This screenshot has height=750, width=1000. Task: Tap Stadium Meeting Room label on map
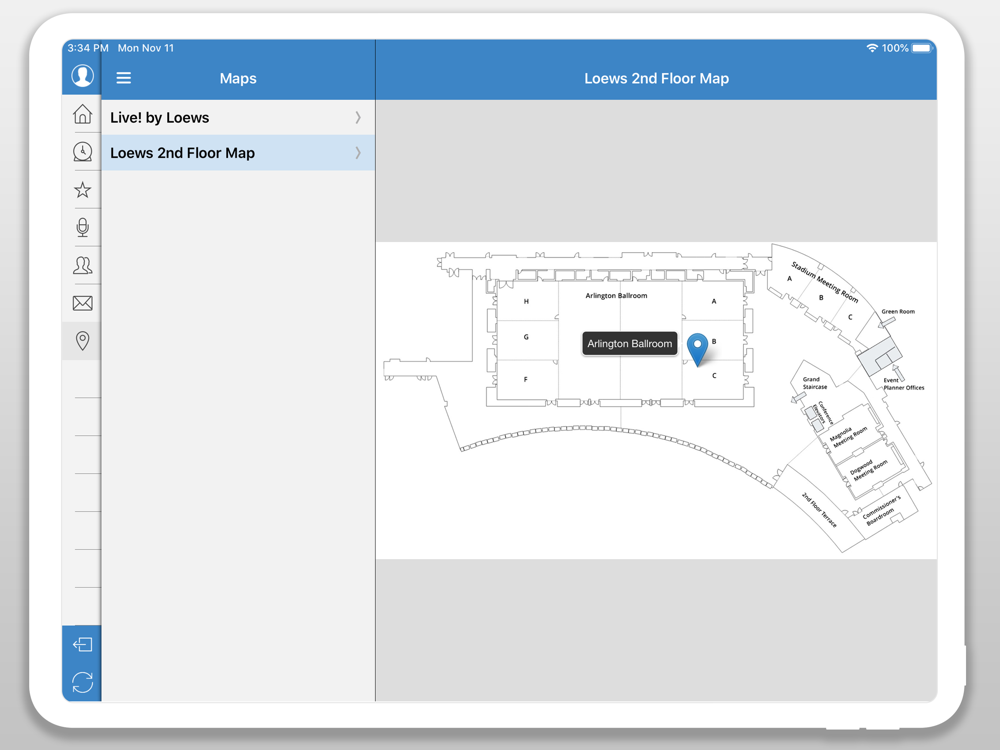(x=825, y=282)
